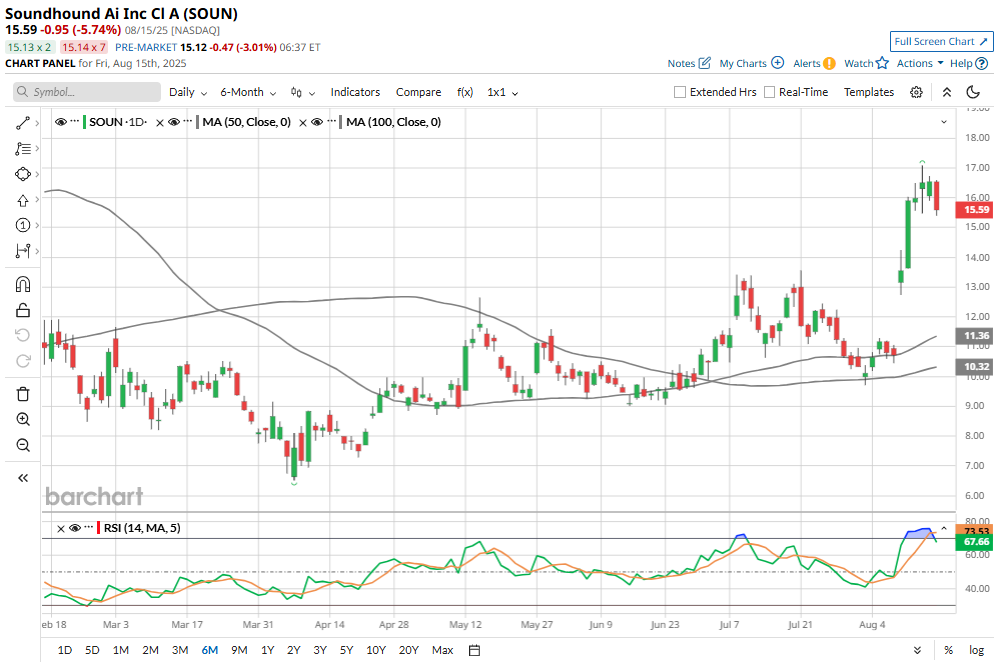Toggle percent scale on price axis
This screenshot has width=1008, height=669.
[x=948, y=650]
